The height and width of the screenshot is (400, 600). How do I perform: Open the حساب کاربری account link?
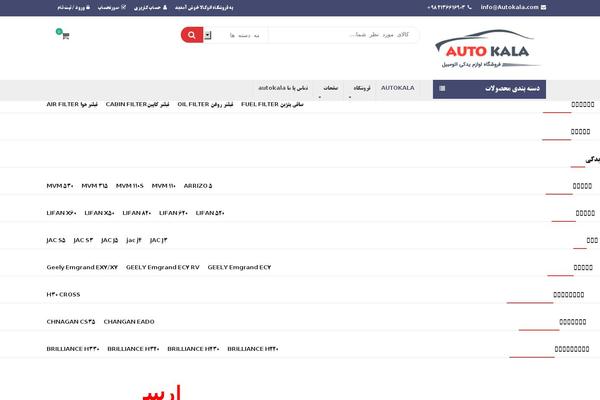[x=147, y=7]
